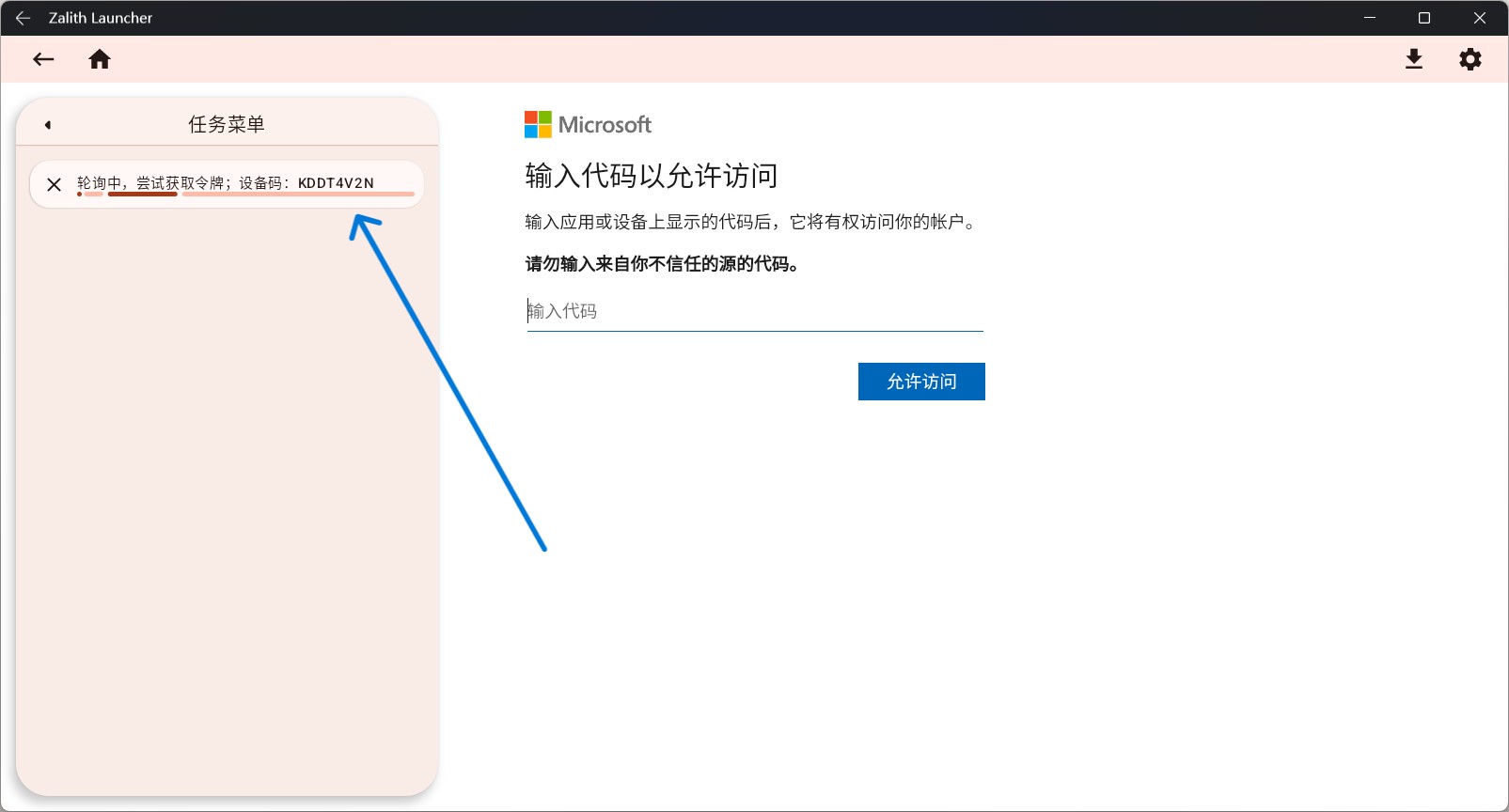The height and width of the screenshot is (812, 1509).
Task: Click the back arrow in the title bar
Action: pos(23,18)
